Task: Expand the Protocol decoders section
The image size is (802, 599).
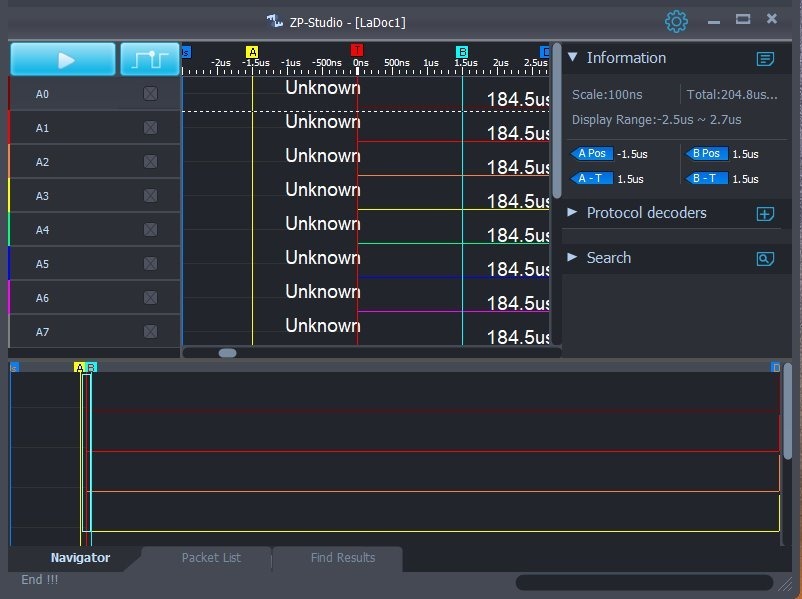Action: coord(573,213)
